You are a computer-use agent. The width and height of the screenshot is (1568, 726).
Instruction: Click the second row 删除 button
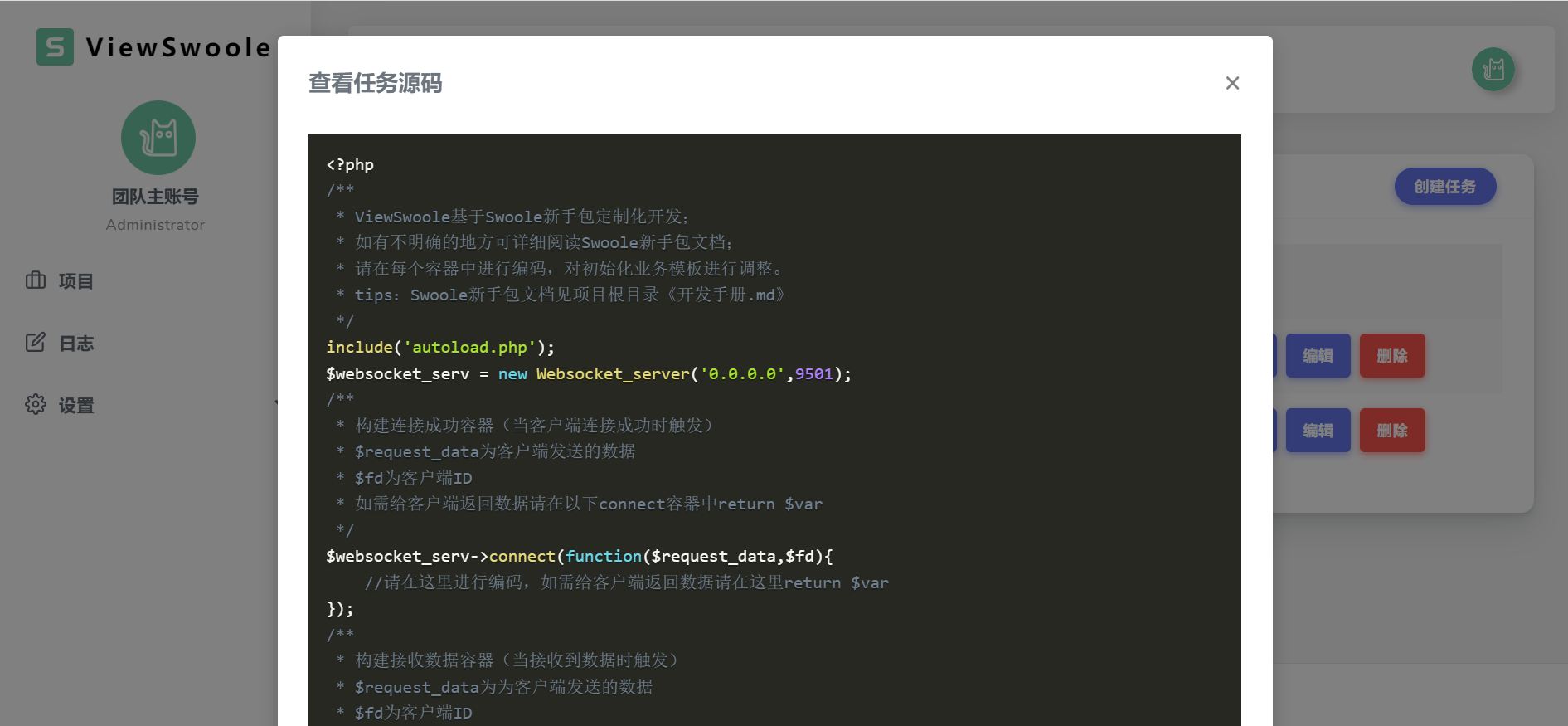point(1392,431)
